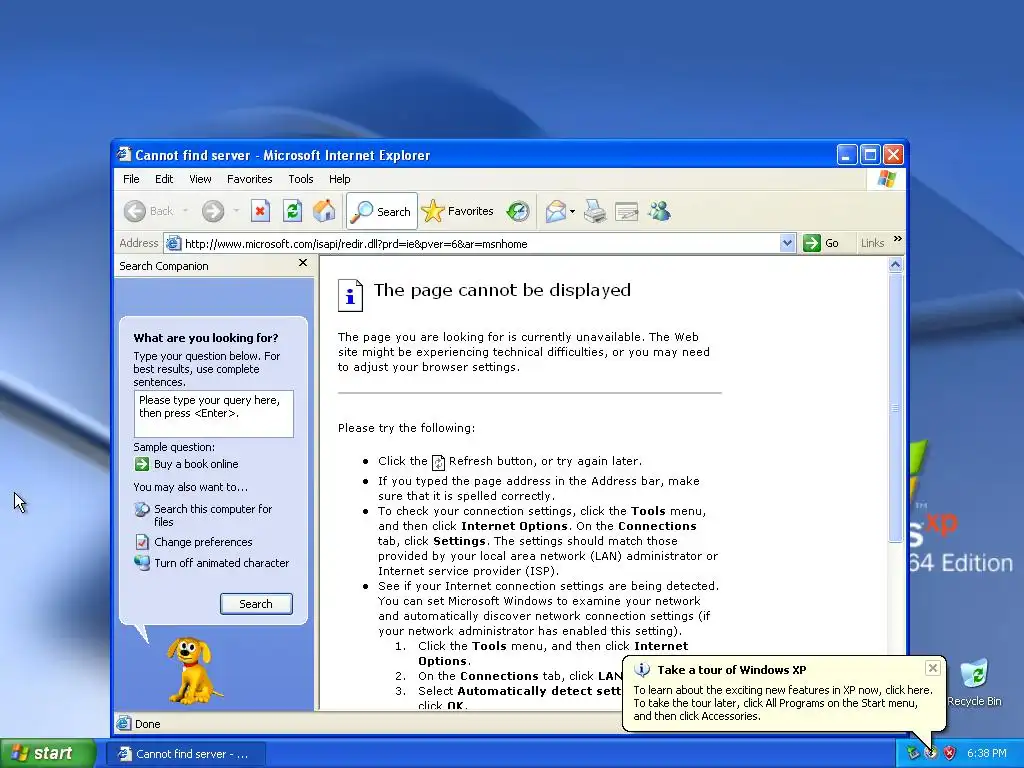Open the Back button history dropdown

[x=185, y=211]
